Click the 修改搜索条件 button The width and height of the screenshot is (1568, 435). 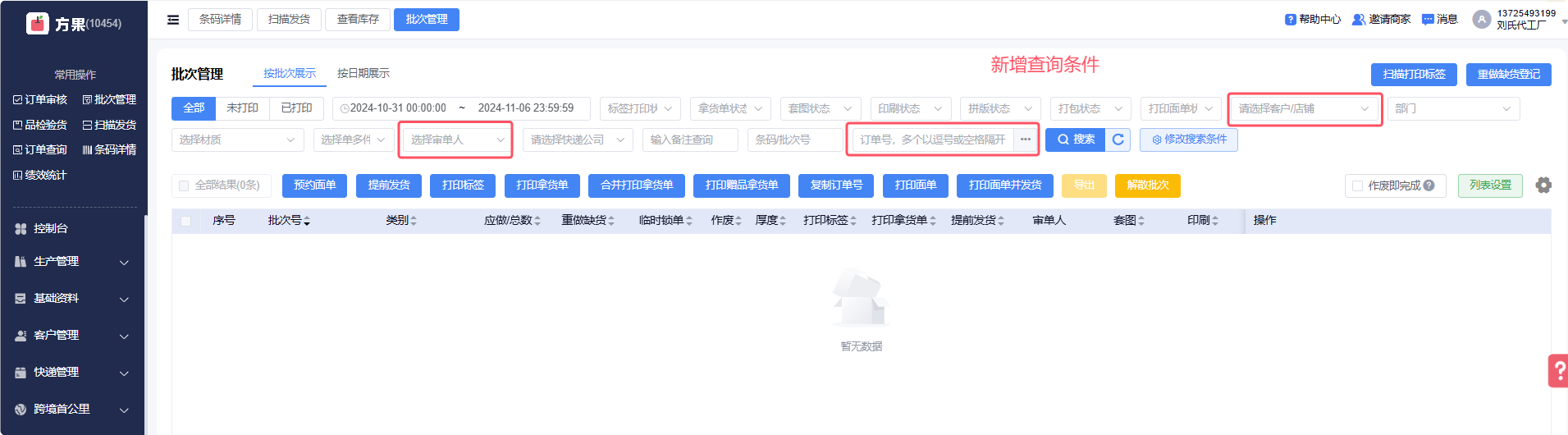(1189, 140)
